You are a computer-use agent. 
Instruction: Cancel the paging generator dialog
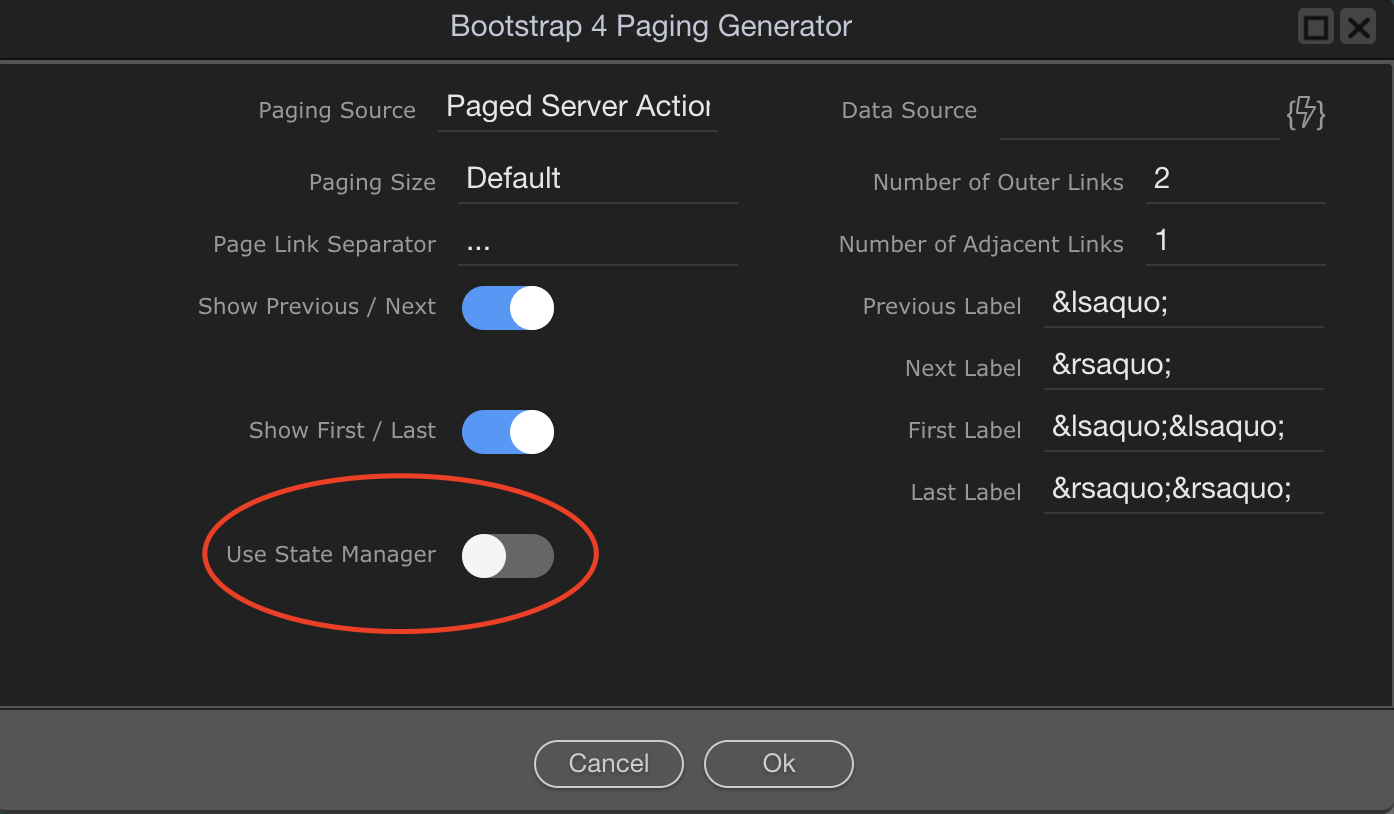click(609, 764)
